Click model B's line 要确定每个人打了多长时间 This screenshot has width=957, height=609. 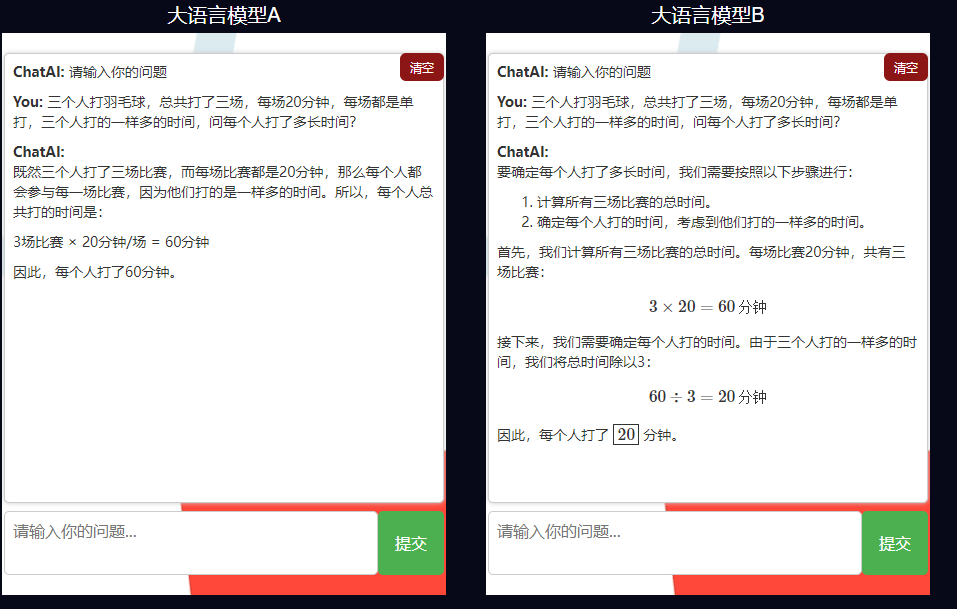click(x=675, y=172)
